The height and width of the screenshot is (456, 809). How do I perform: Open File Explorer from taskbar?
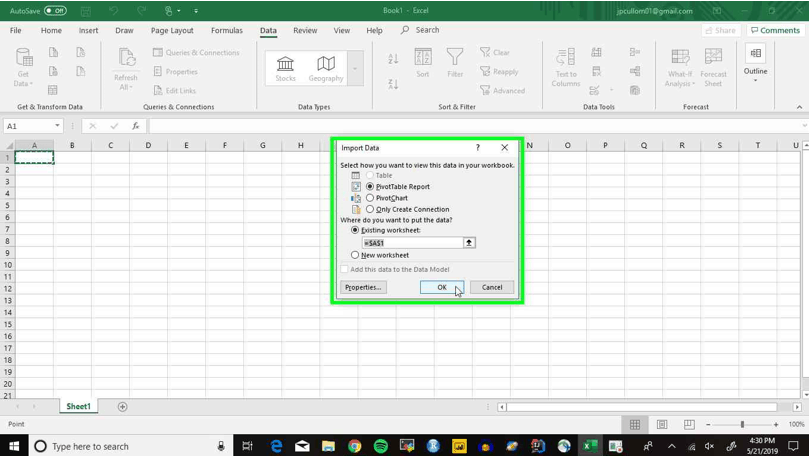[328, 446]
